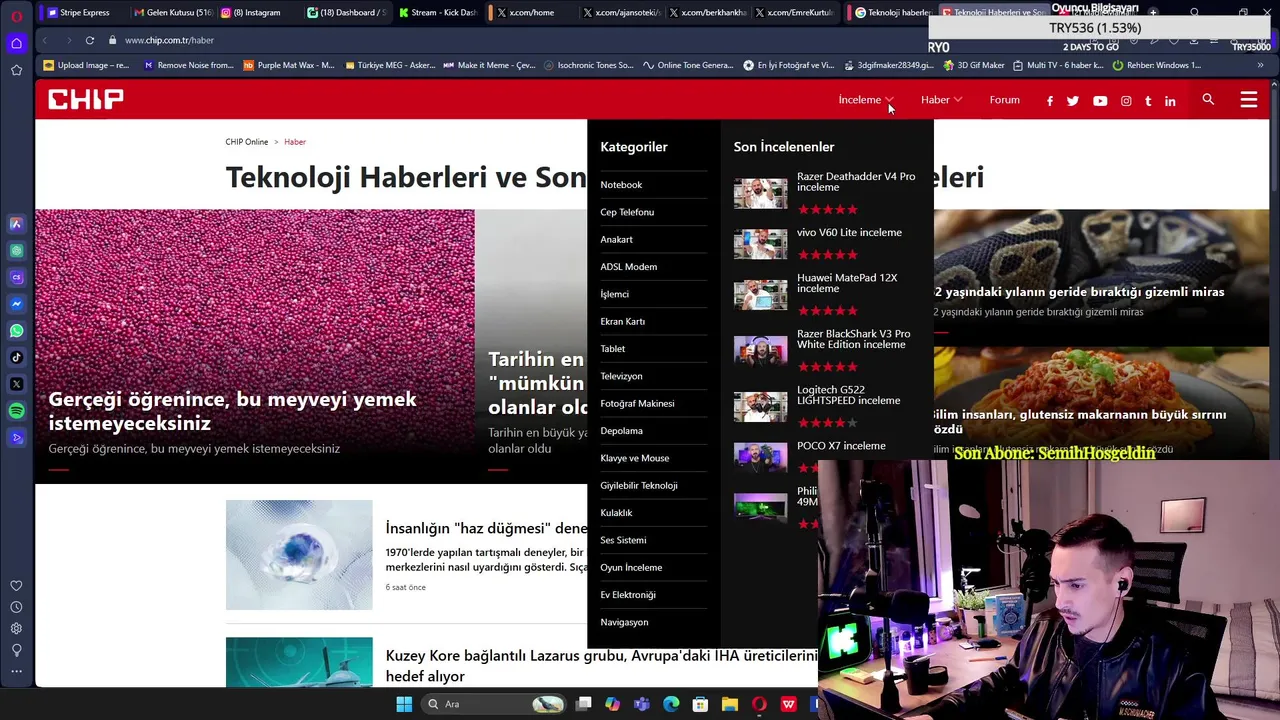1280x720 pixels.
Task: Open Messenger in Opera sidebar
Action: coord(16,304)
